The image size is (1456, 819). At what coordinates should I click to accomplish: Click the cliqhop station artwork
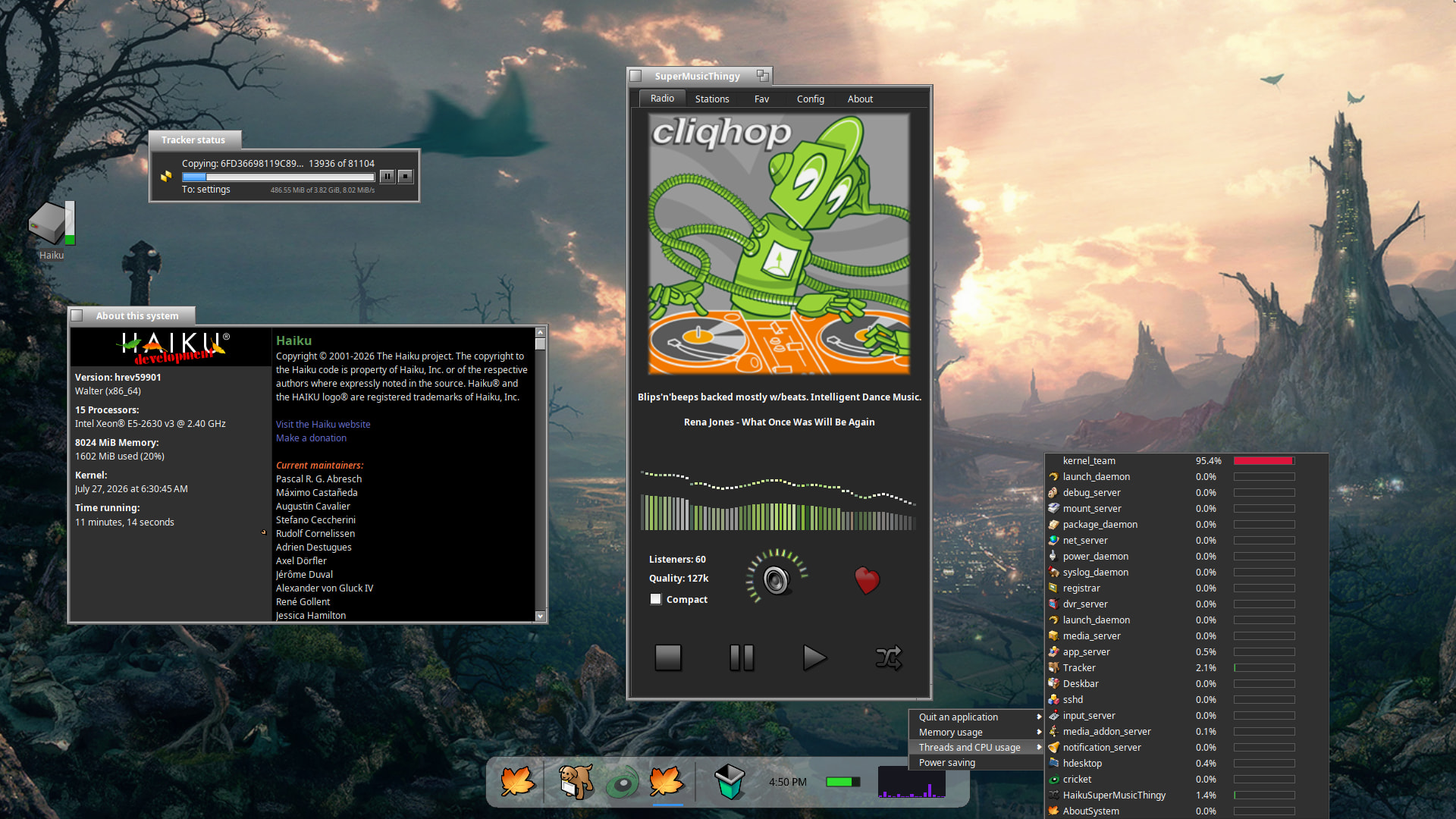point(779,244)
